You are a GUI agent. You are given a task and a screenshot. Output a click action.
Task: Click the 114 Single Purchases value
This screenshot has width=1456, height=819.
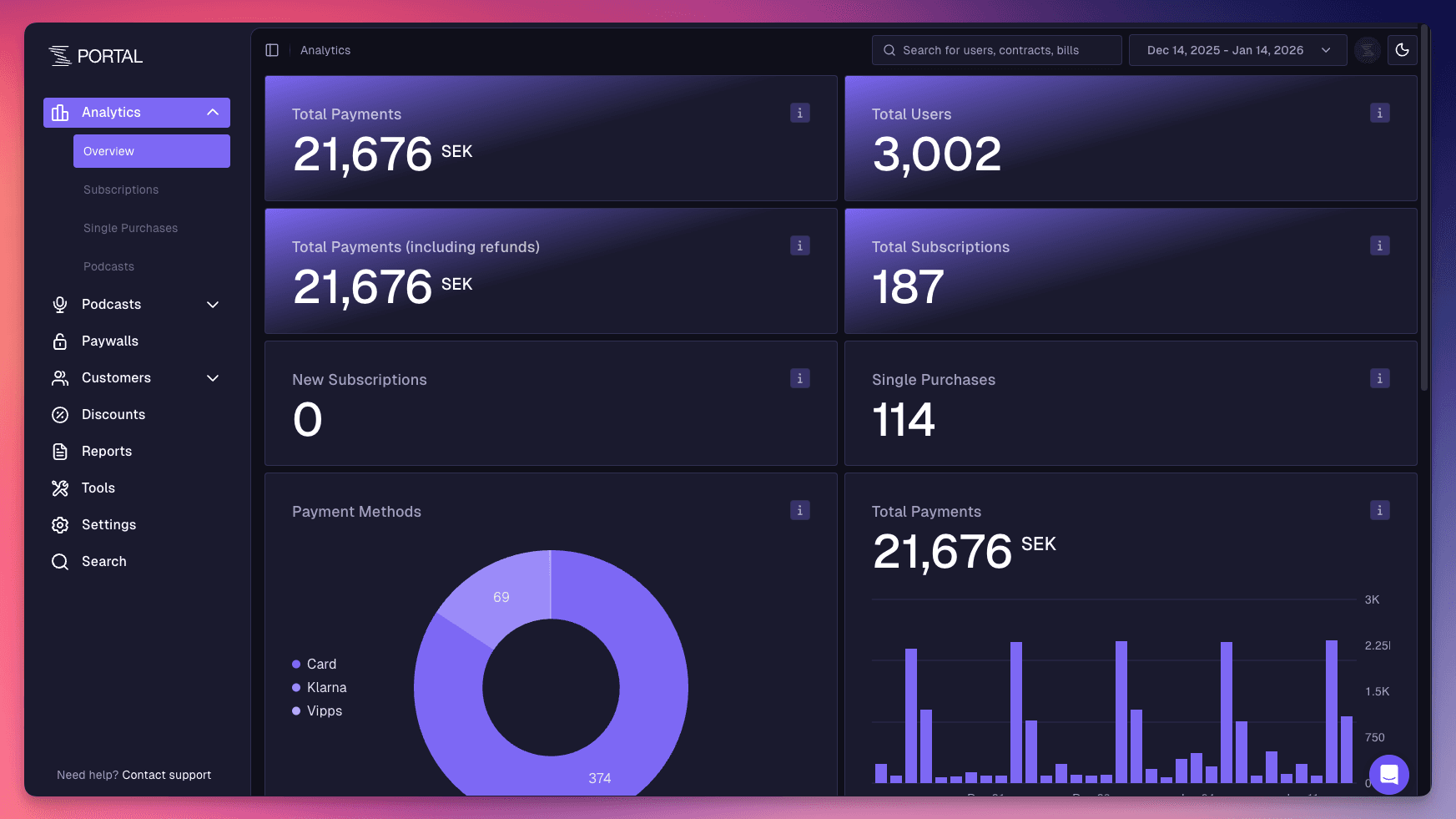coord(904,420)
